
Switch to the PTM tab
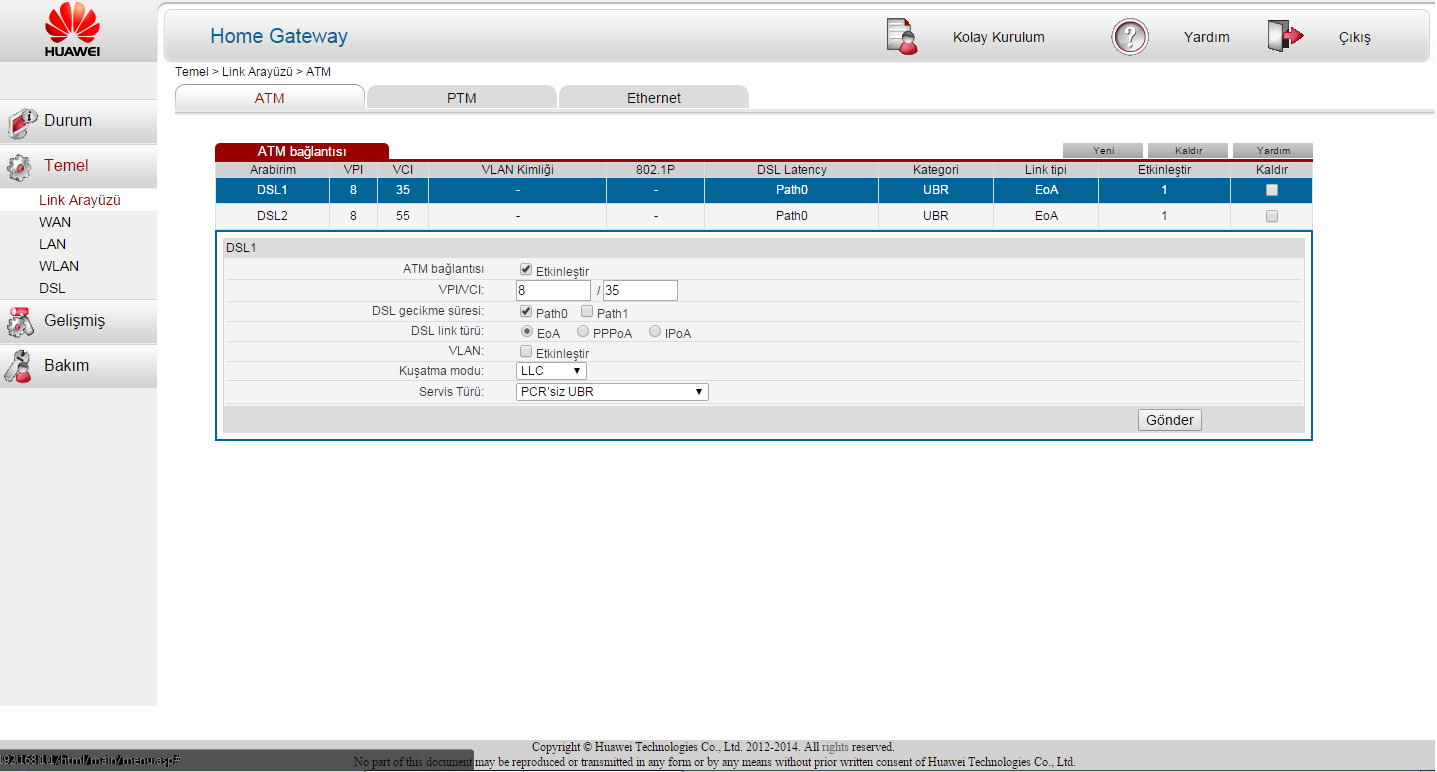(462, 98)
